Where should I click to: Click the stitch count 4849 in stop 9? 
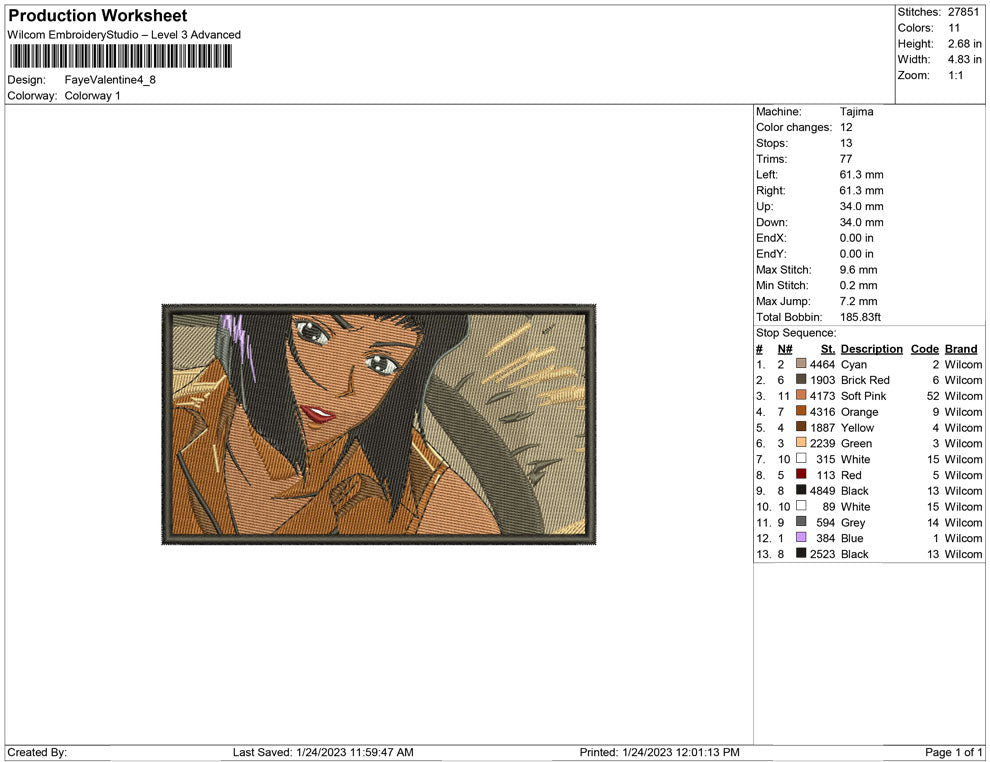[822, 491]
